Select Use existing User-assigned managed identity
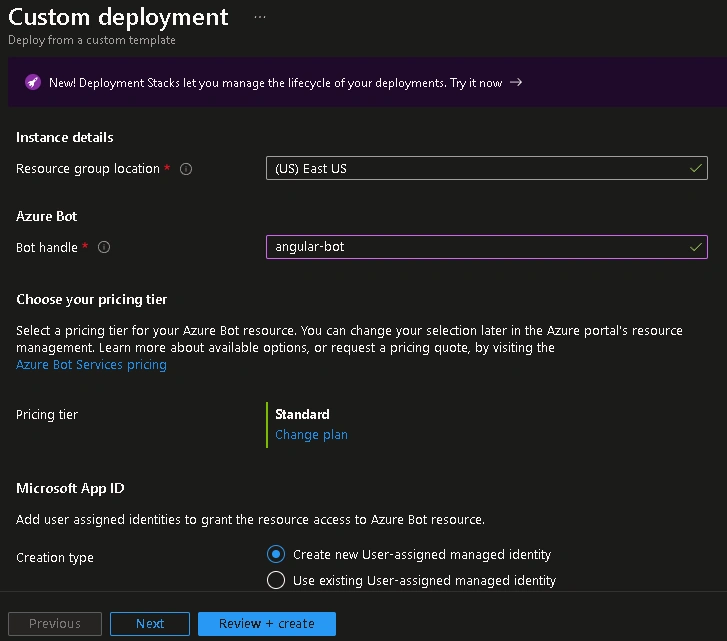The height and width of the screenshot is (641, 727). pos(276,580)
